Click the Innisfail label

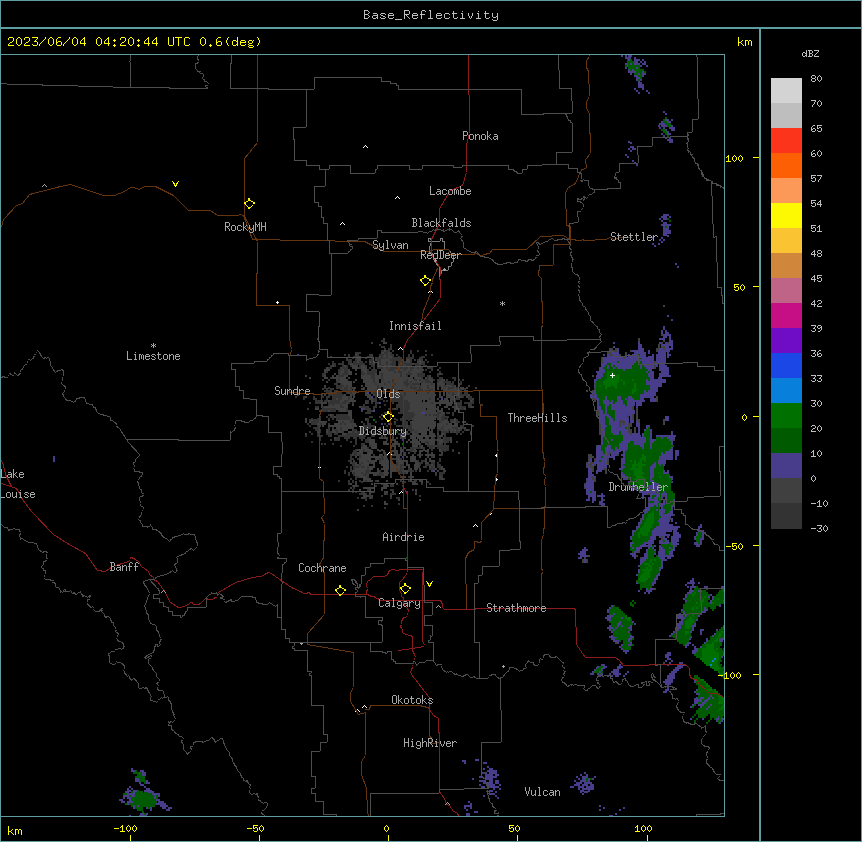(415, 326)
